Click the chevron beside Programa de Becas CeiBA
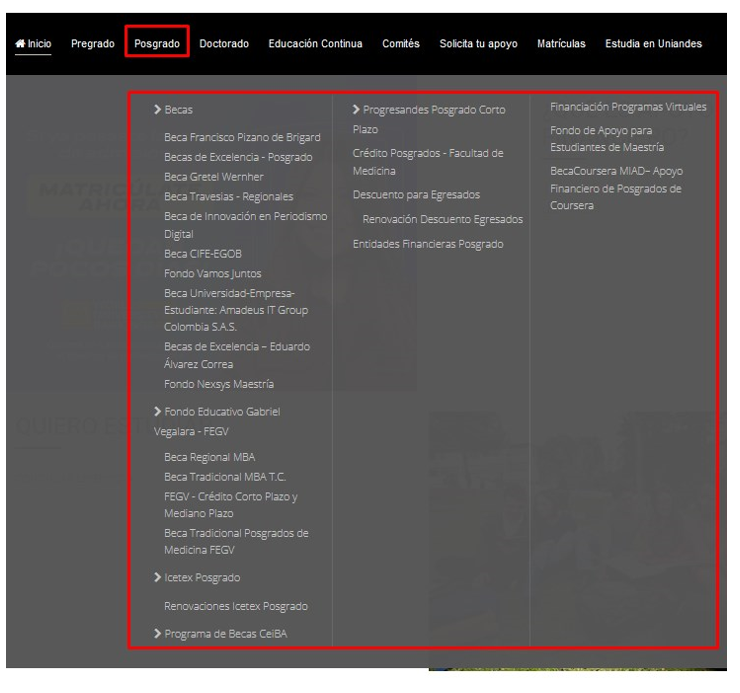Viewport: 740px width, 693px height. (158, 634)
